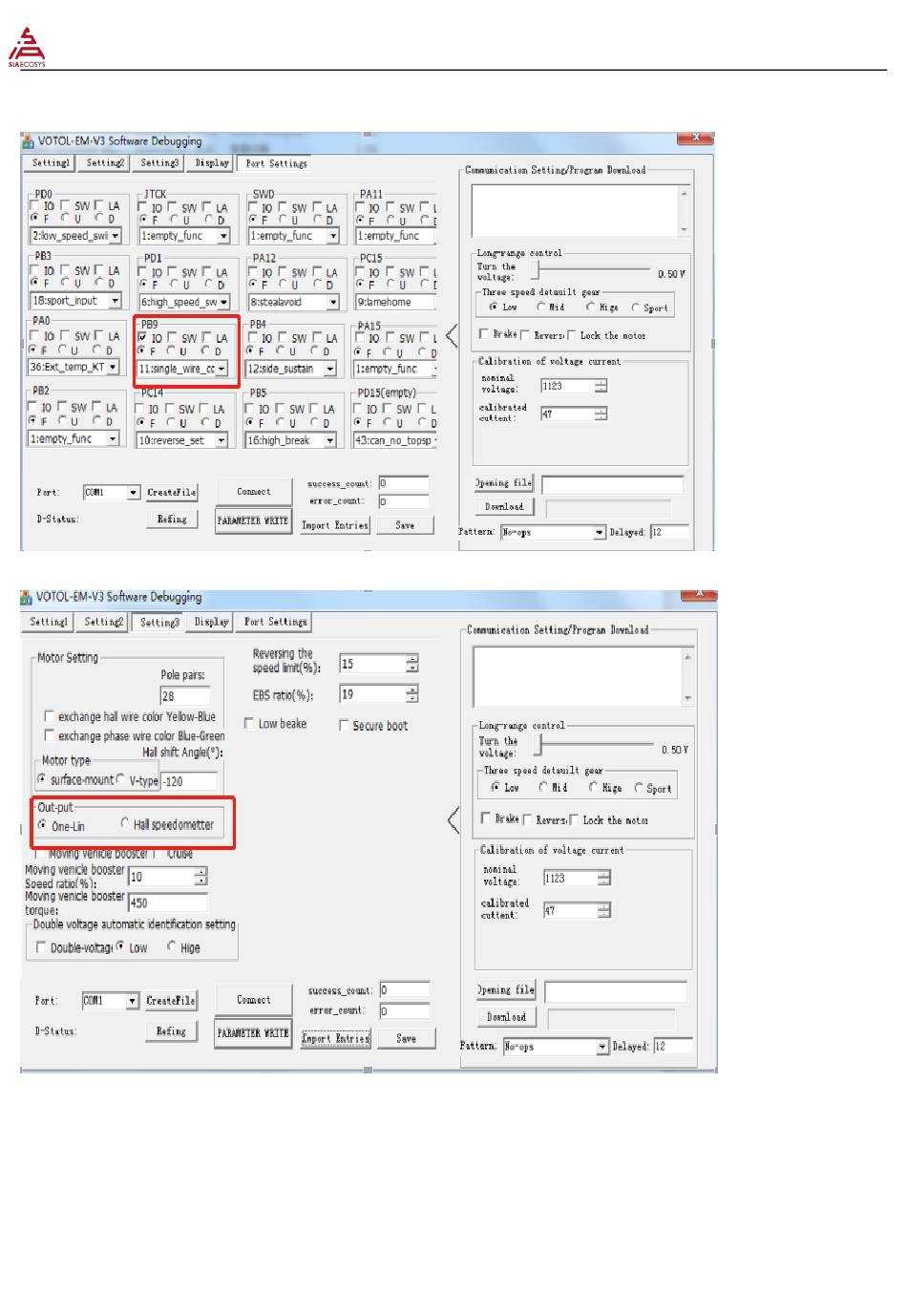
Task: Click Opening file in the Setting3 view
Action: click(506, 990)
